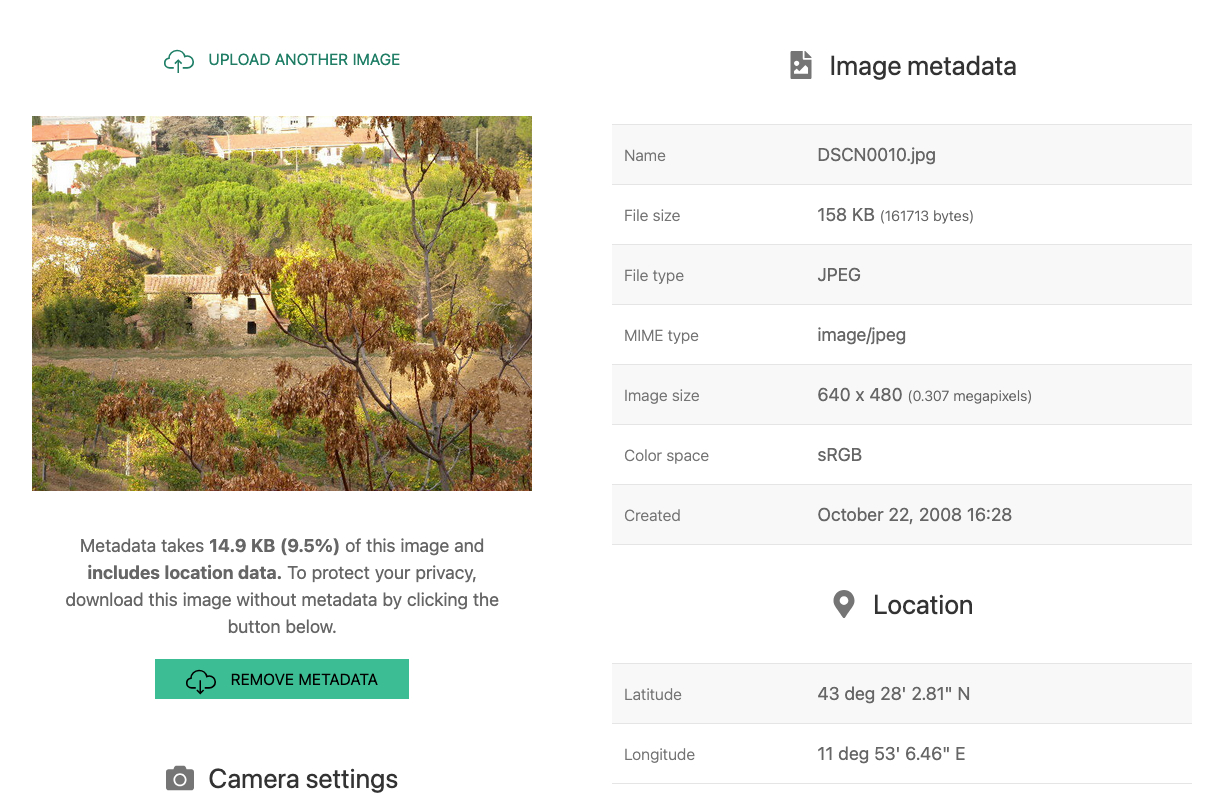
Task: Click the longitude value 11 deg 53'
Action: 890,754
